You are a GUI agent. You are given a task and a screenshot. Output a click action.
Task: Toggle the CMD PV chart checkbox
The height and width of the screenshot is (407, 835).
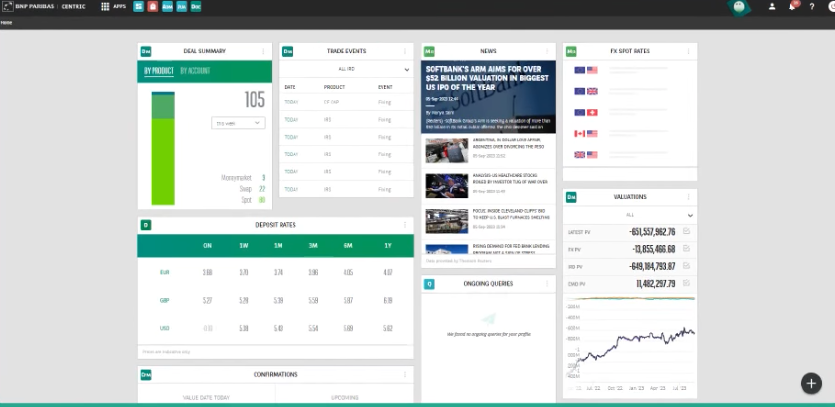[686, 284]
